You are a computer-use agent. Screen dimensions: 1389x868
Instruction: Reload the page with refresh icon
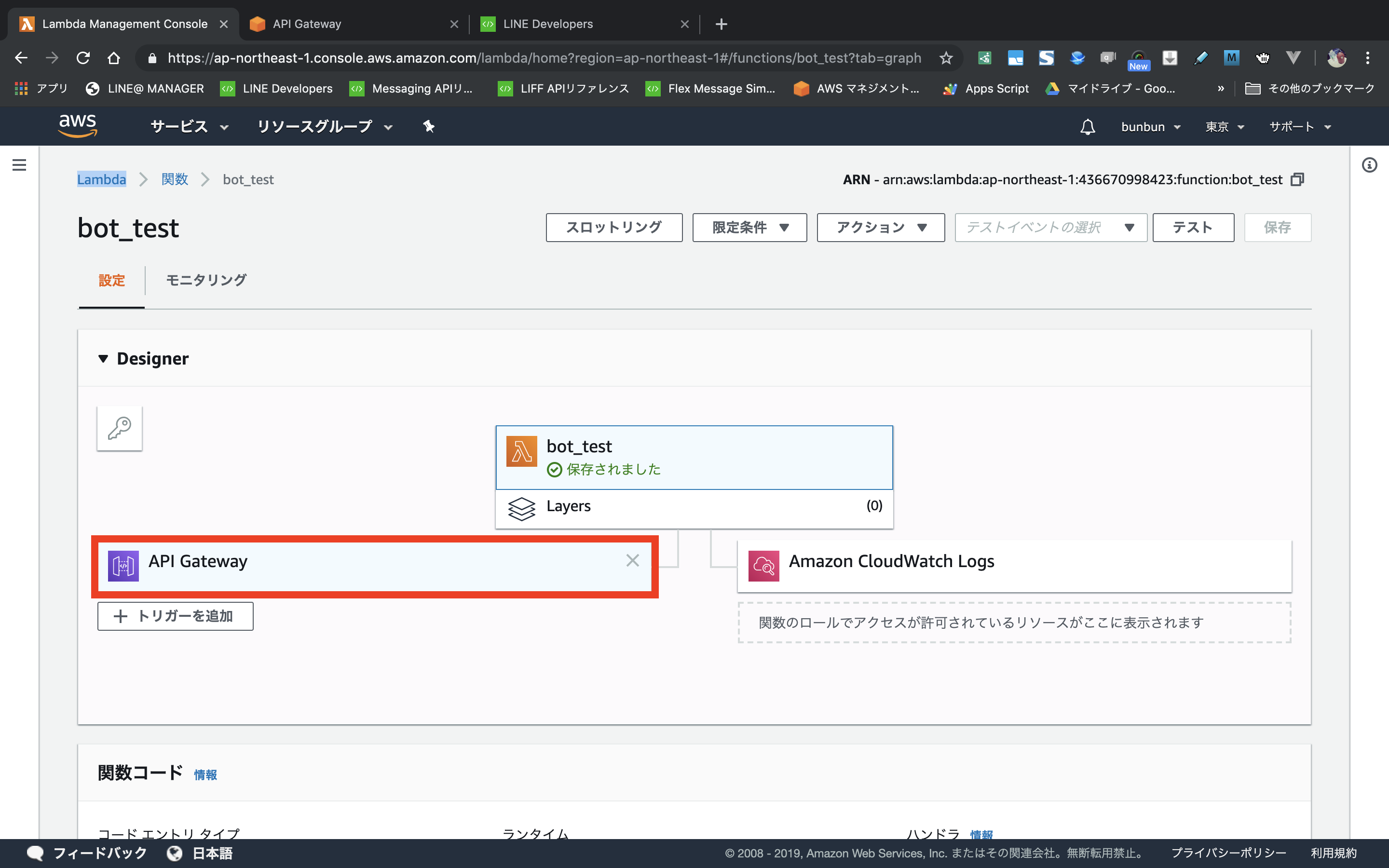[x=83, y=58]
